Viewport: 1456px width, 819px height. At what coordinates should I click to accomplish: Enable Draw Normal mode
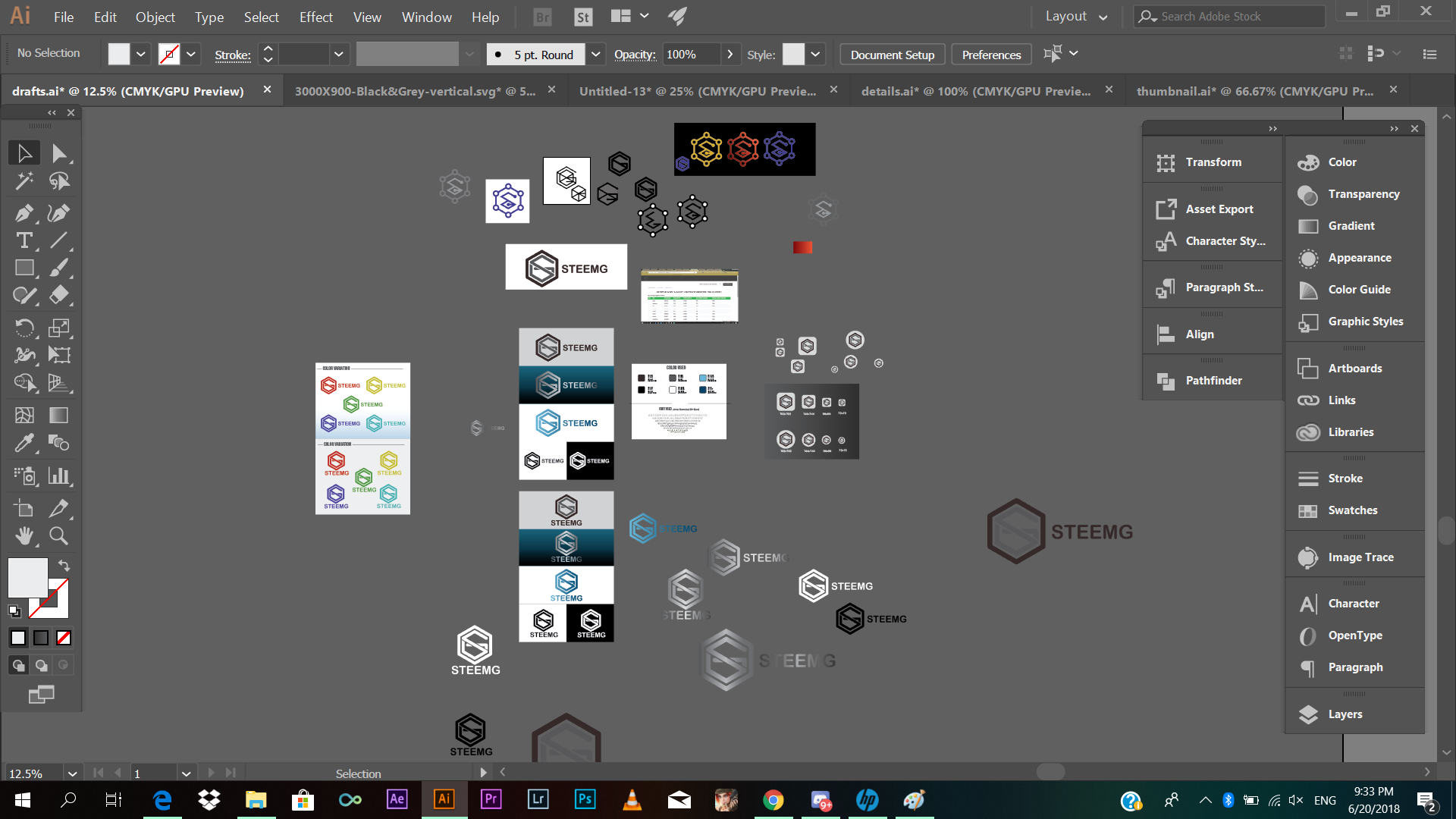tap(18, 665)
